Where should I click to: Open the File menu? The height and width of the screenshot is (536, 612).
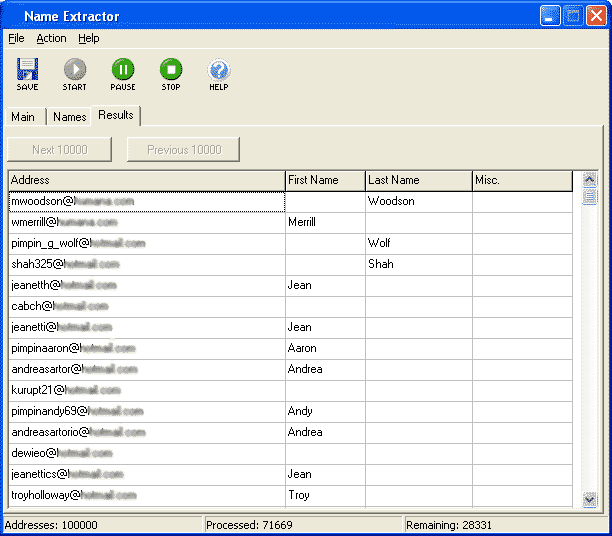16,38
